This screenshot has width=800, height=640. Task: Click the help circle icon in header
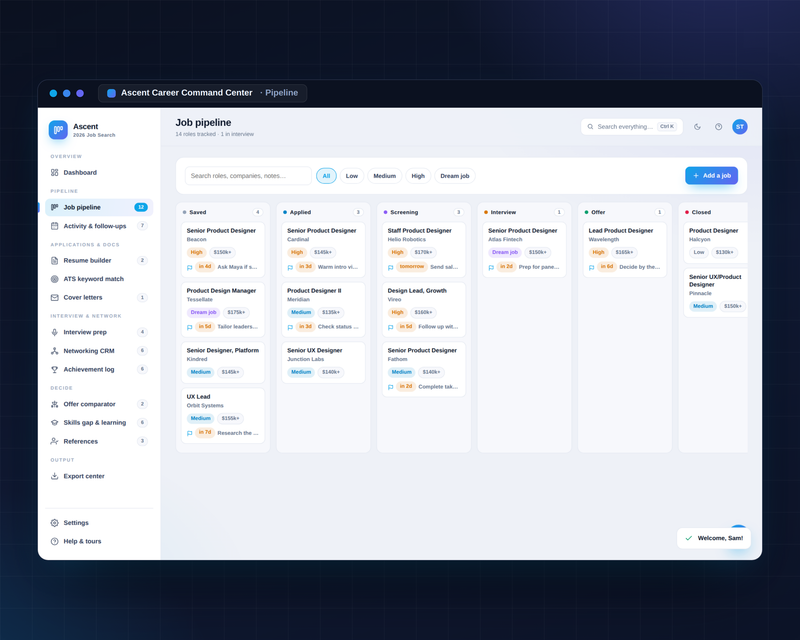[718, 127]
